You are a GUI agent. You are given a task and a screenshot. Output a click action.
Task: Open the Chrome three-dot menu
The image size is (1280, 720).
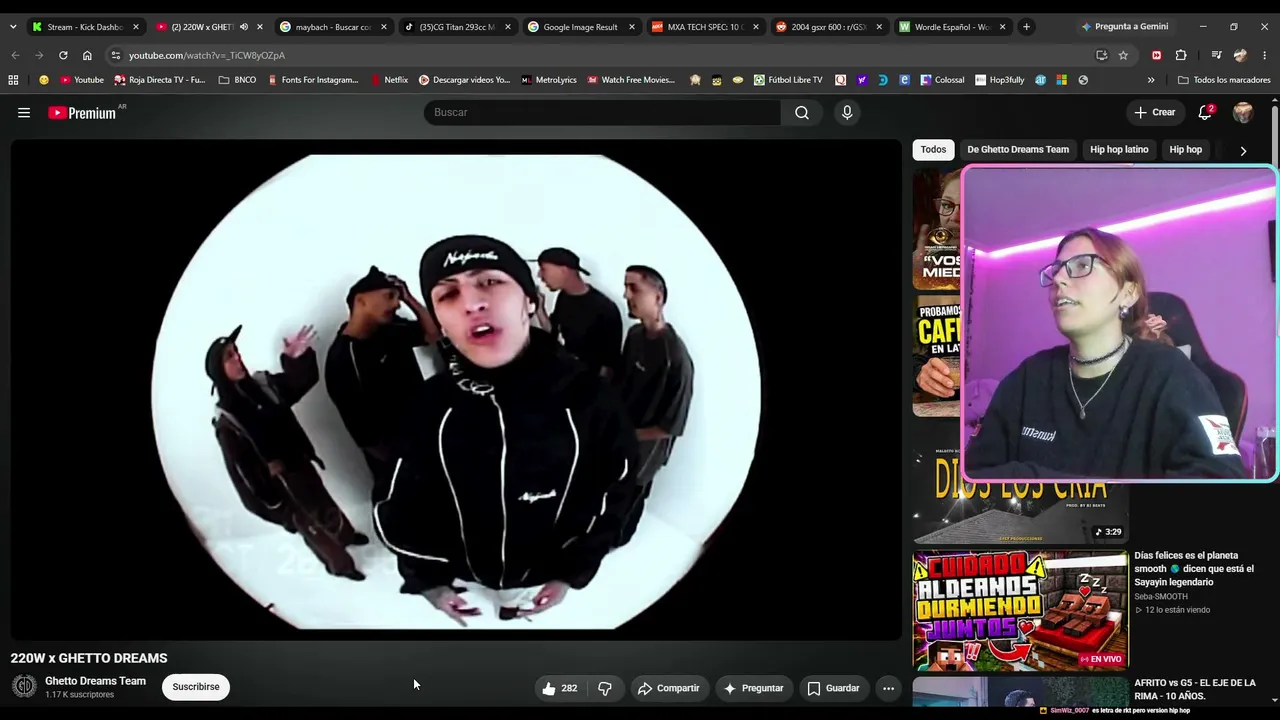click(x=1265, y=55)
